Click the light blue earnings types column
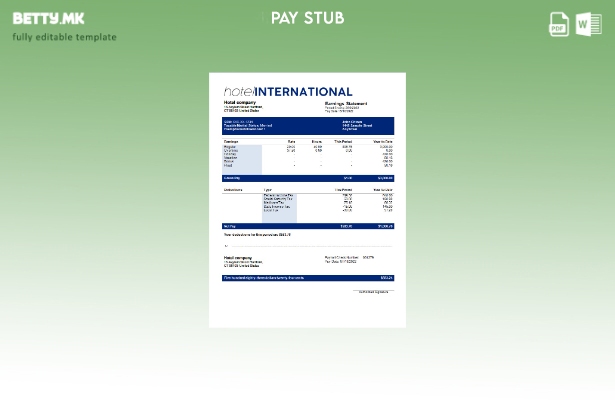The width and height of the screenshot is (615, 400). point(242,158)
